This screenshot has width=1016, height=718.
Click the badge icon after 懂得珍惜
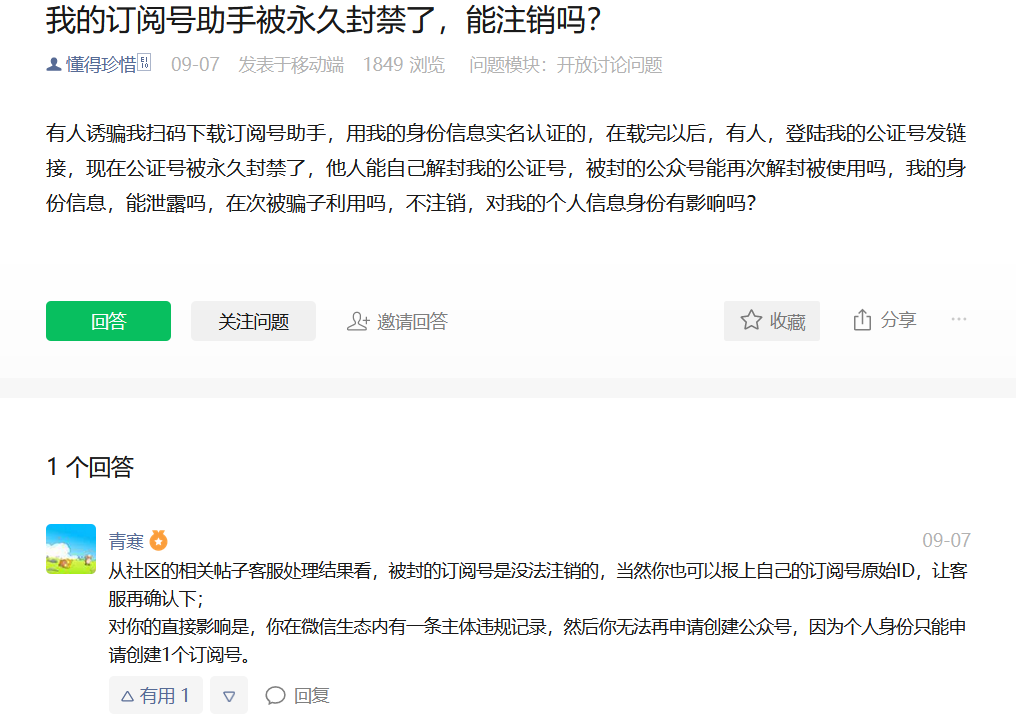pyautogui.click(x=144, y=62)
